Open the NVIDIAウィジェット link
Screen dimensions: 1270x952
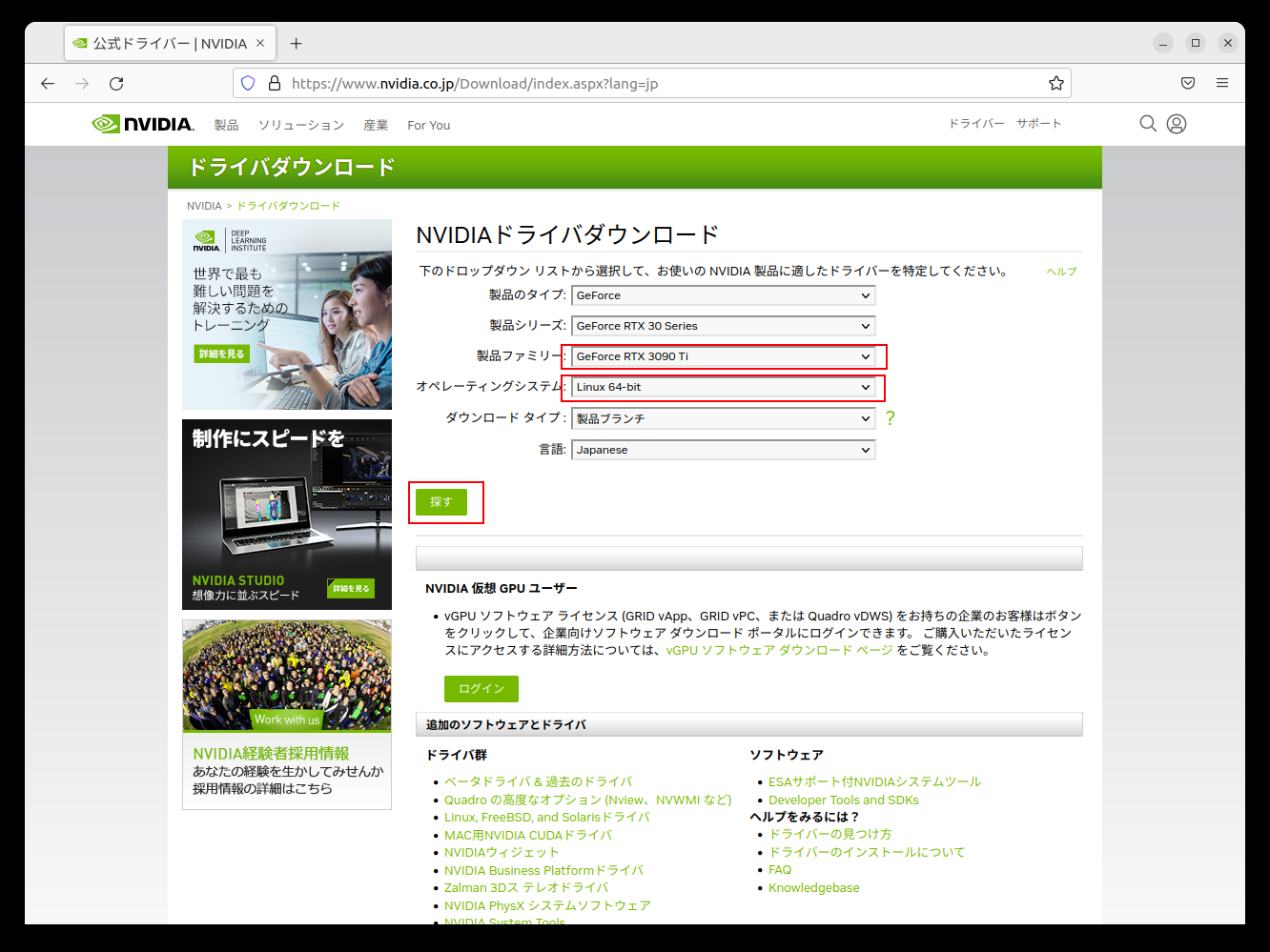coord(502,853)
